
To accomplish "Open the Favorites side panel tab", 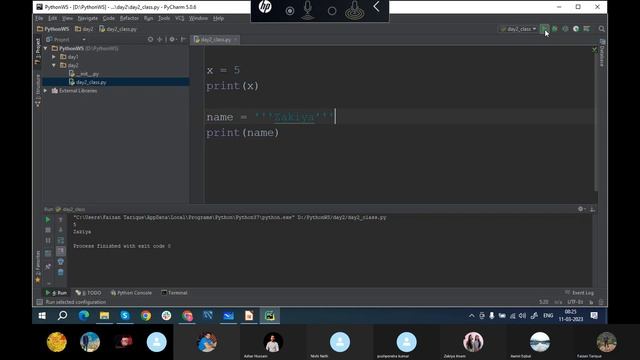I will (38, 267).
